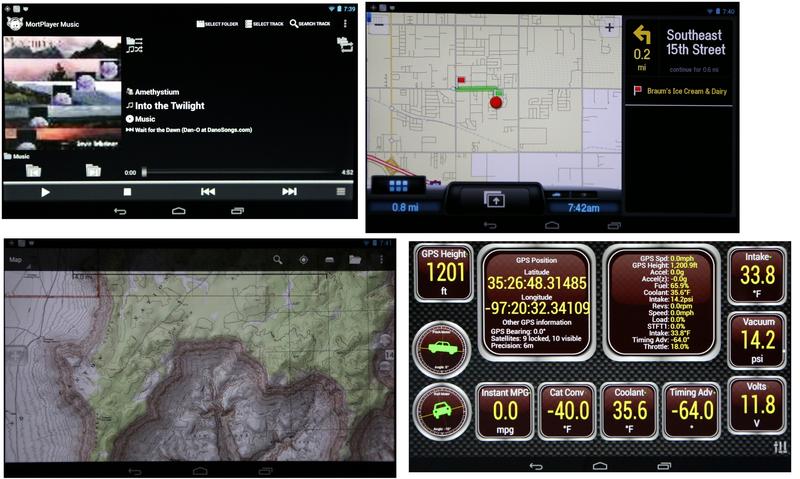Open the playlist list icon beside next track
Image resolution: width=800 pixels, height=479 pixels.
(x=343, y=191)
